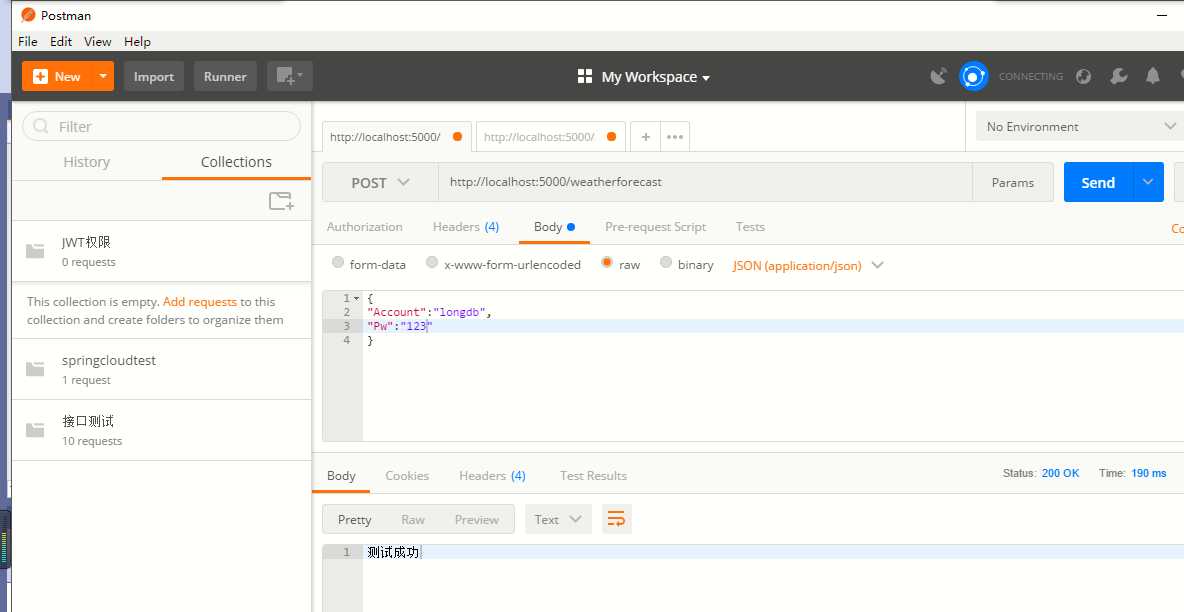Image resolution: width=1184 pixels, height=612 pixels.
Task: Click the sync status icon
Action: coord(973,76)
